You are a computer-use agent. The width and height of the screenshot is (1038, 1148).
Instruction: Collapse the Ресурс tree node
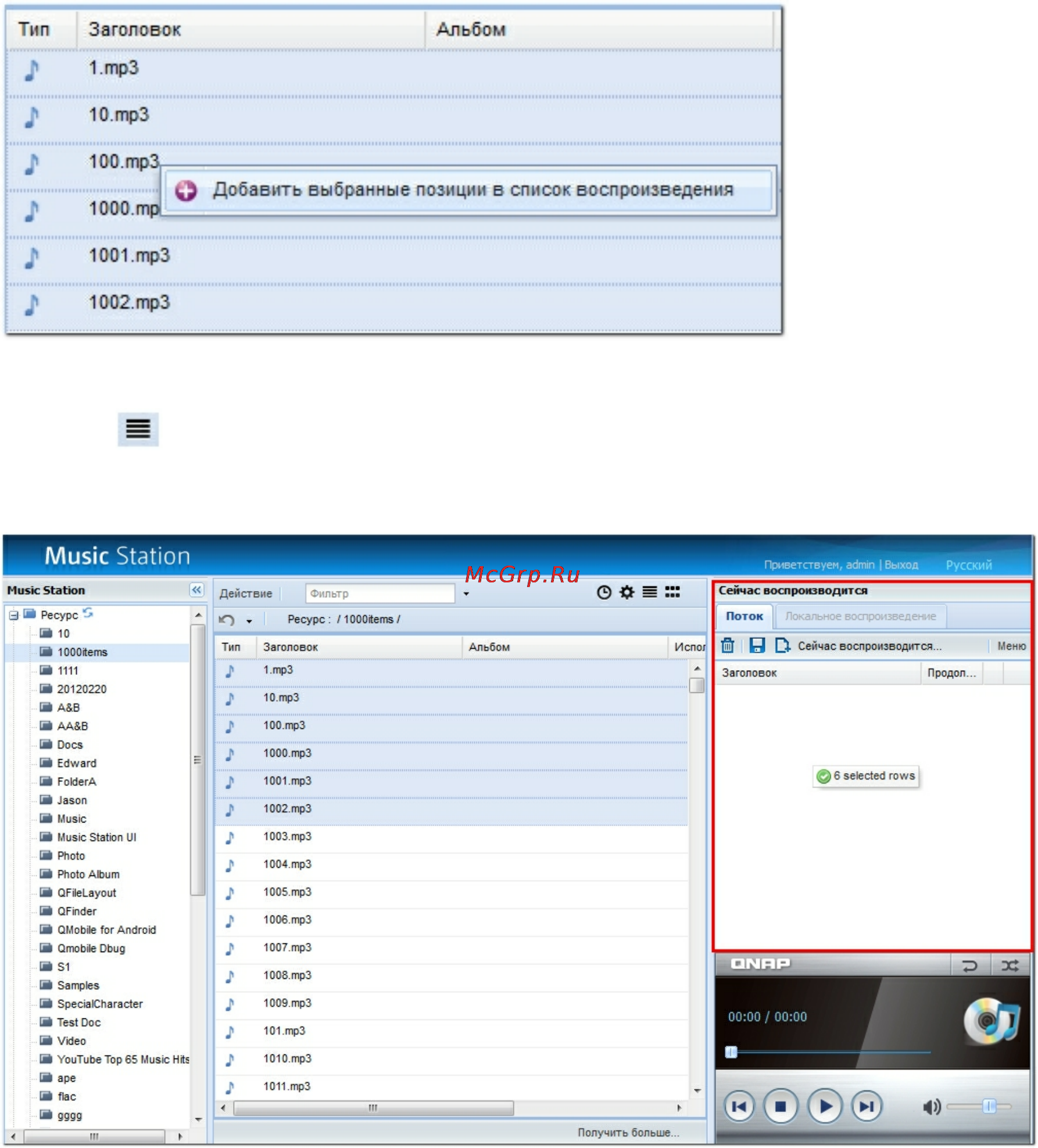pyautogui.click(x=14, y=615)
